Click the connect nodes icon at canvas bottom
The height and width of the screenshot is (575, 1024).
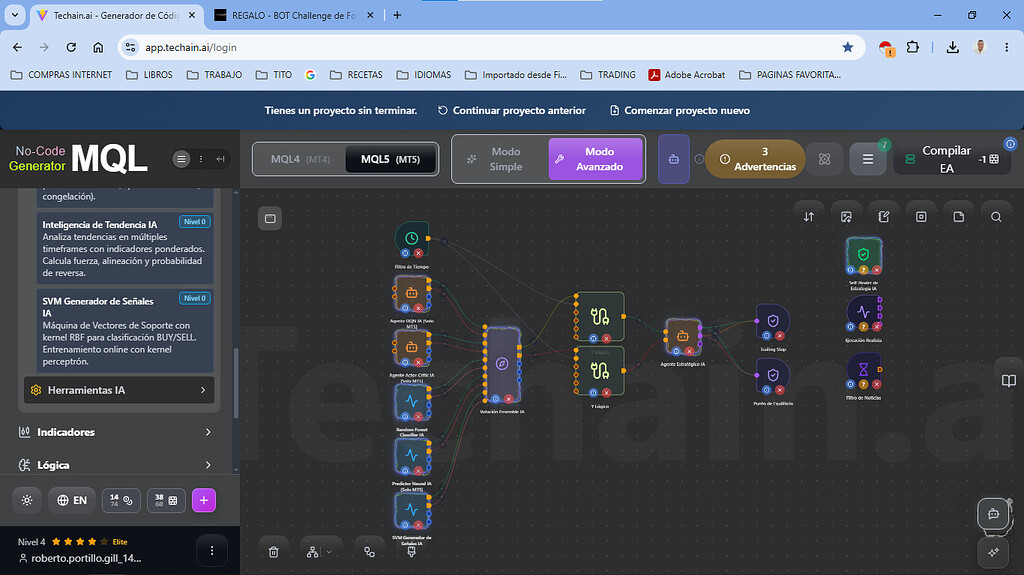point(370,552)
